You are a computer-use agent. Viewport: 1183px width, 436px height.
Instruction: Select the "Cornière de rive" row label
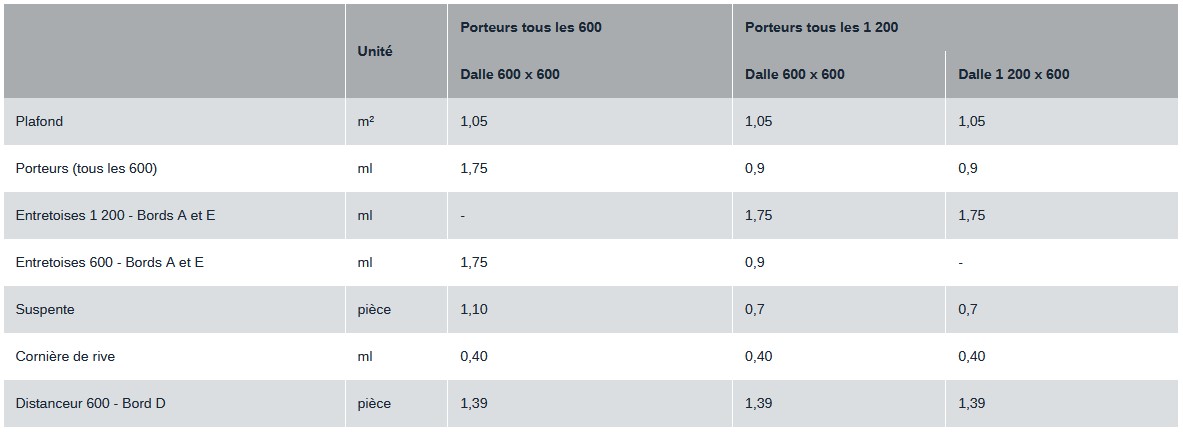click(x=65, y=356)
